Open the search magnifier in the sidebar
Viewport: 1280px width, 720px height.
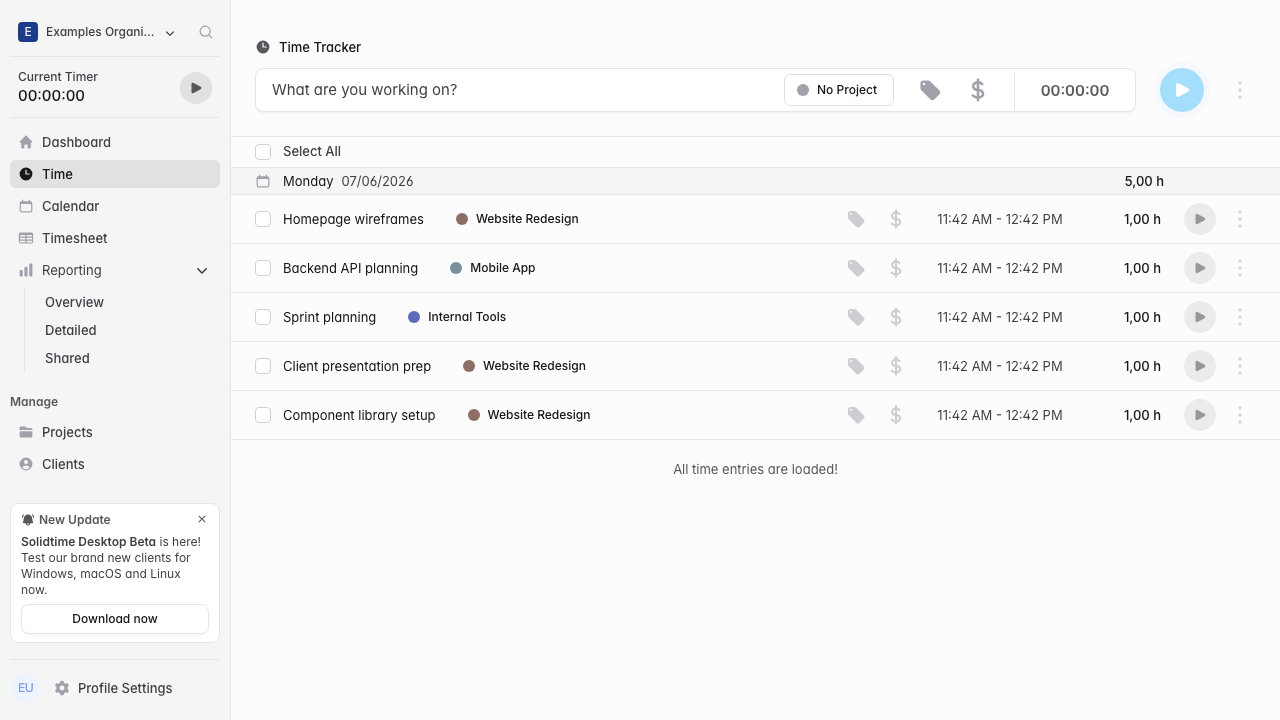point(206,32)
